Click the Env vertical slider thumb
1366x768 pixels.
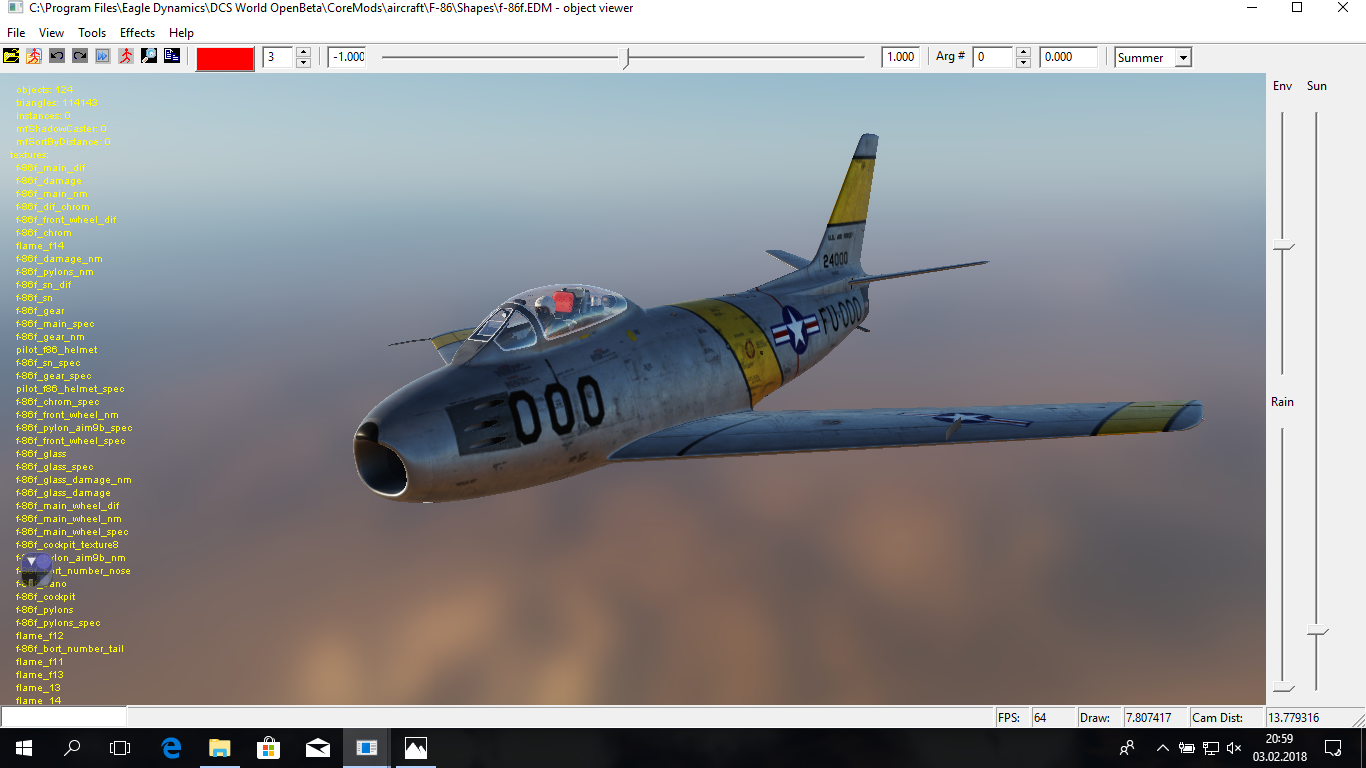click(1282, 247)
